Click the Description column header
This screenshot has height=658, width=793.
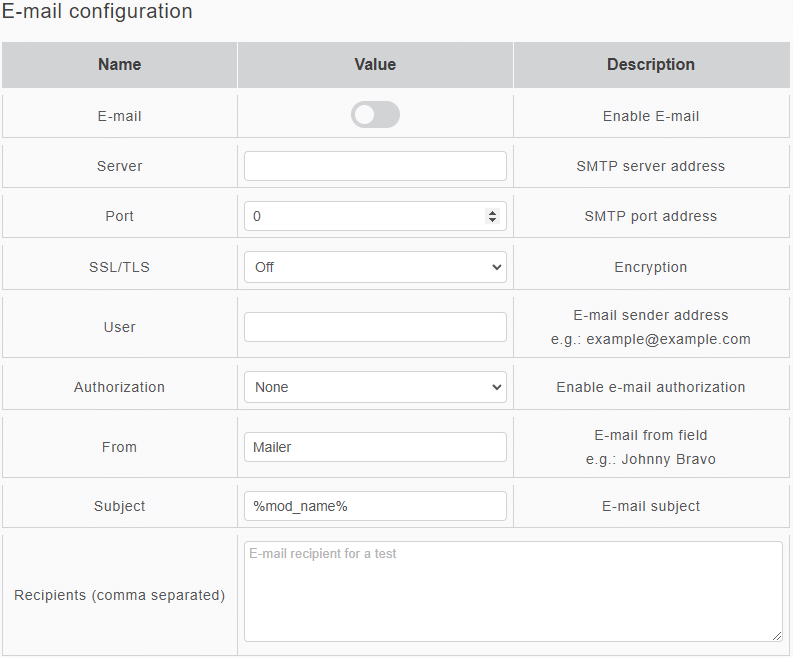(x=651, y=65)
